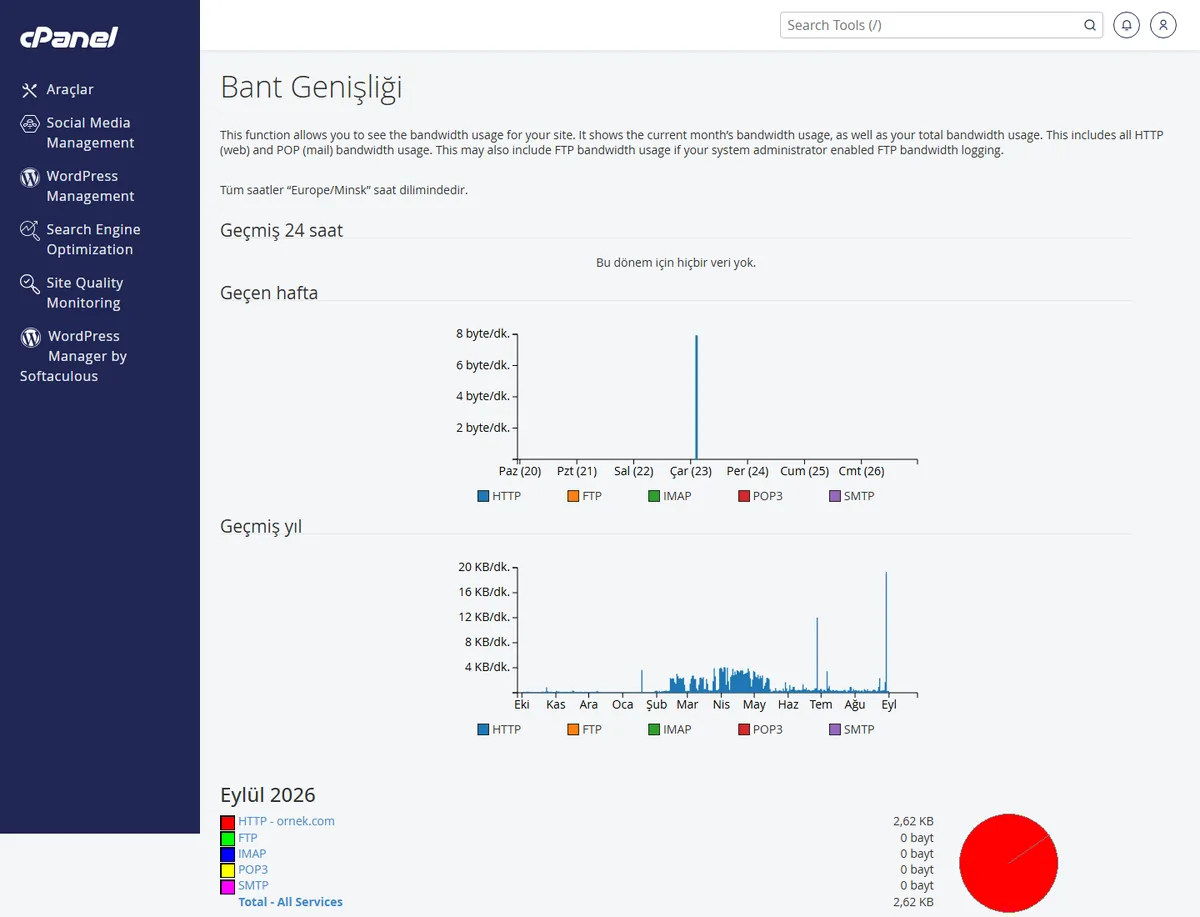Toggle POP3 legend in Geçmiş yıl chart

pos(760,730)
